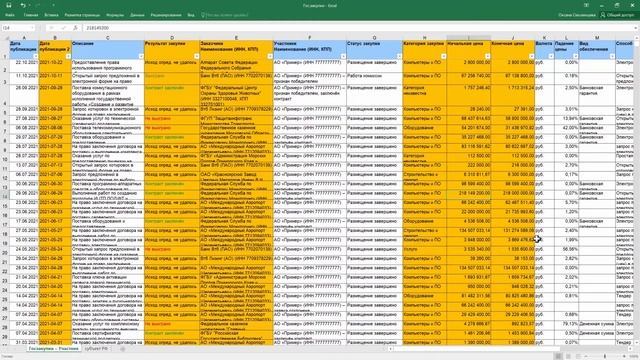640x360 pixels.
Task: Open the Главная ribbon tab
Action: coord(31,15)
